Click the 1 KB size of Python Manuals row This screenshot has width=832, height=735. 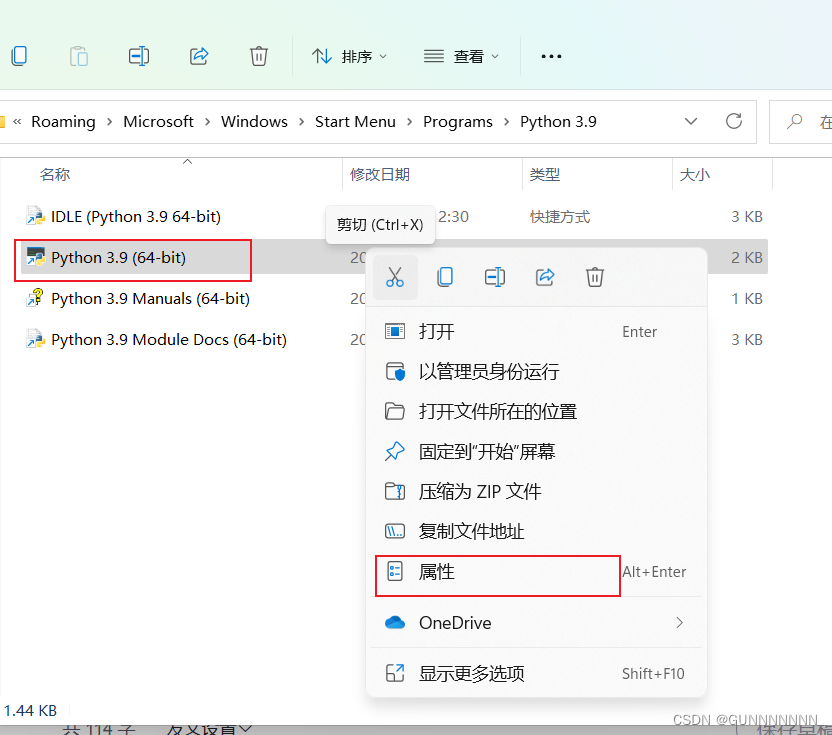tap(747, 299)
